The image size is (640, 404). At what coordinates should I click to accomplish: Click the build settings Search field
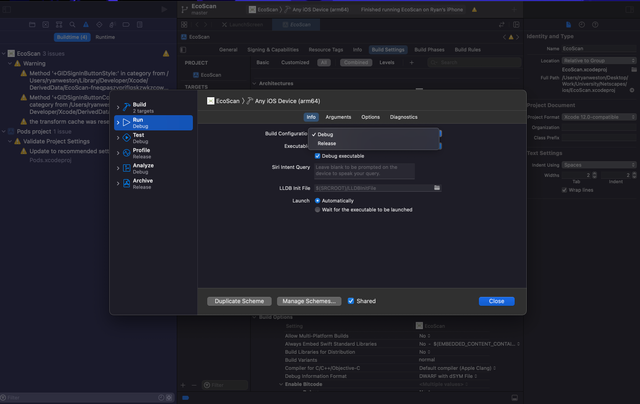(474, 62)
